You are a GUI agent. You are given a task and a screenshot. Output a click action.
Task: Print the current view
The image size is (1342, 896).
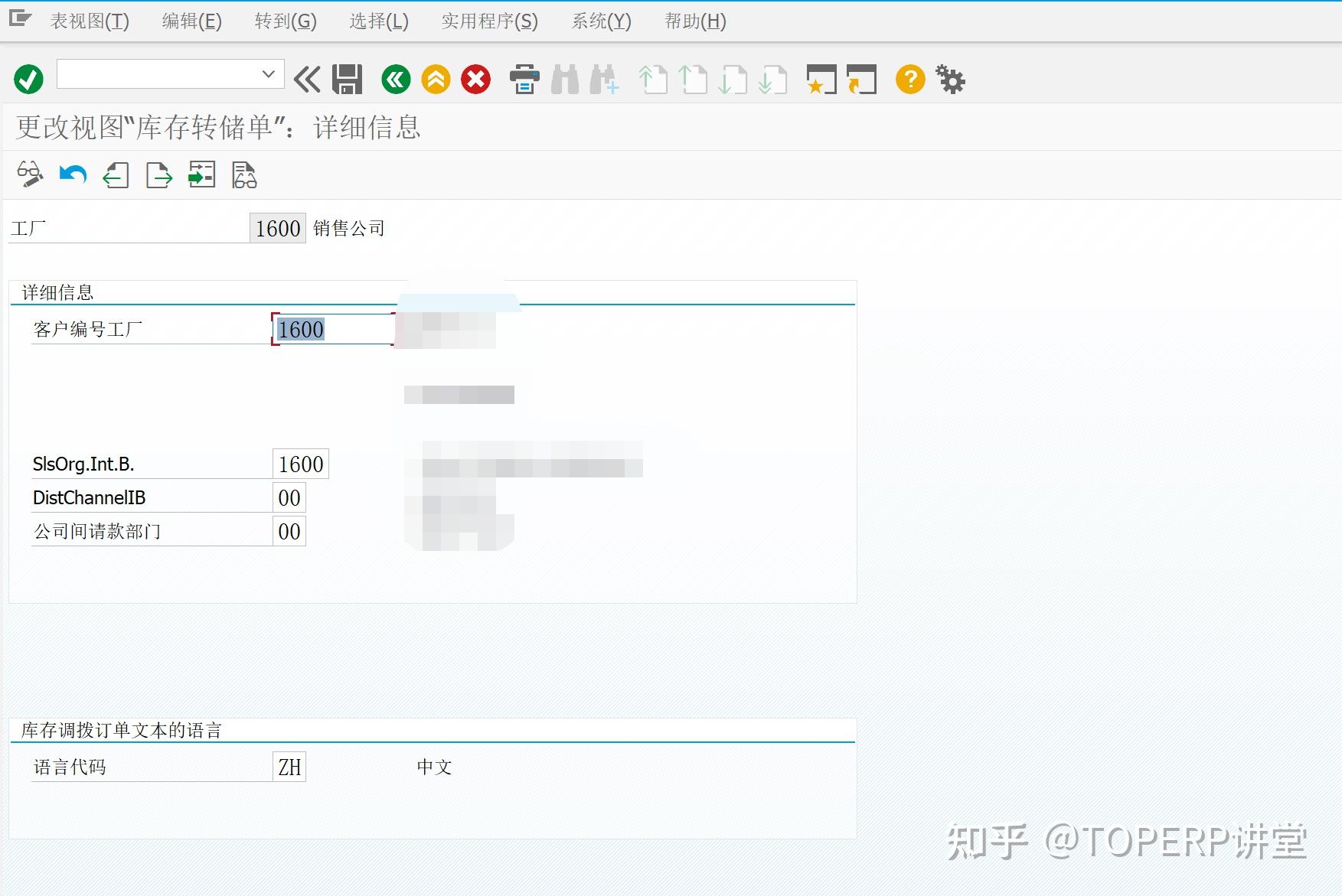coord(525,79)
